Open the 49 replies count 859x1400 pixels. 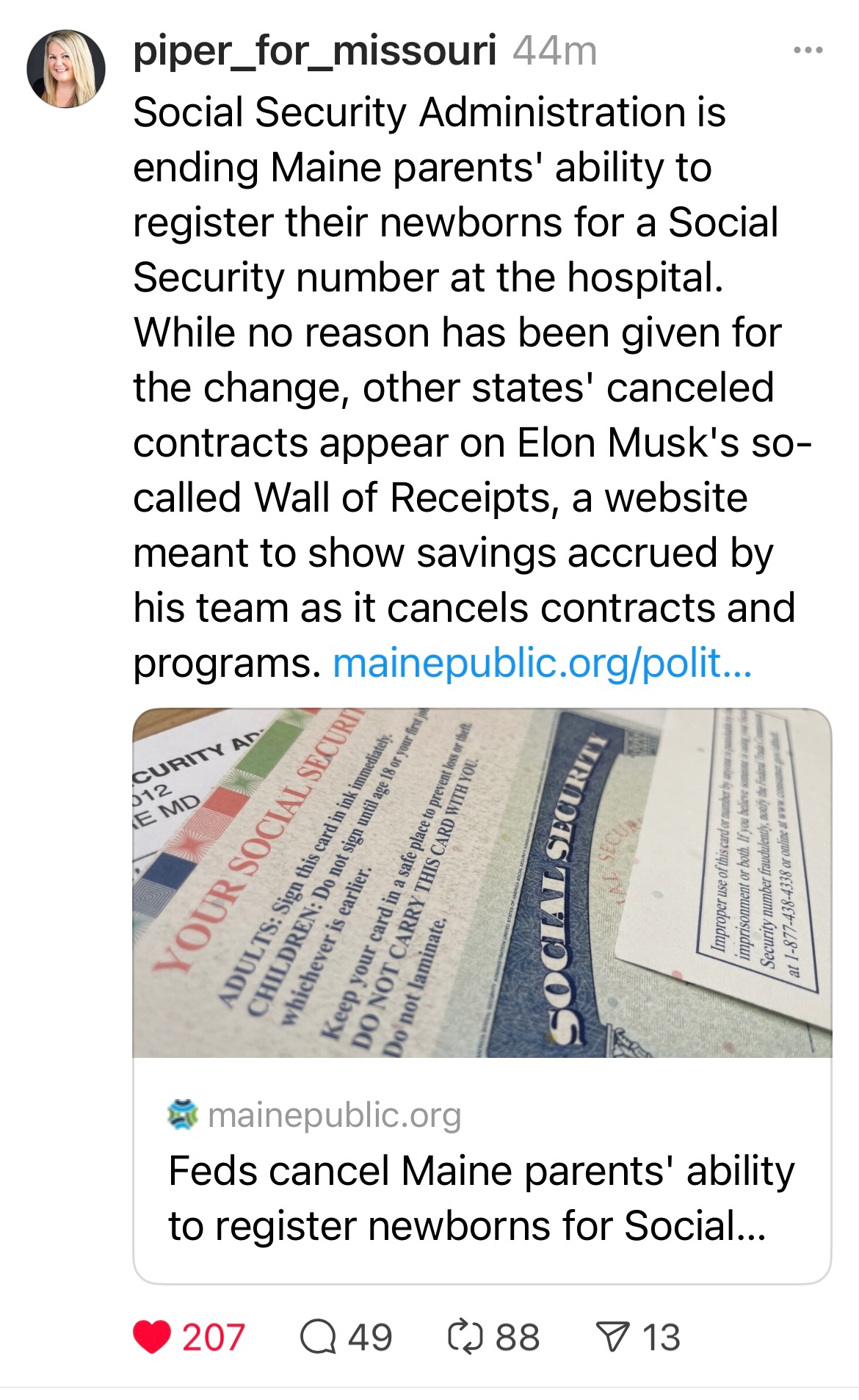(370, 1337)
